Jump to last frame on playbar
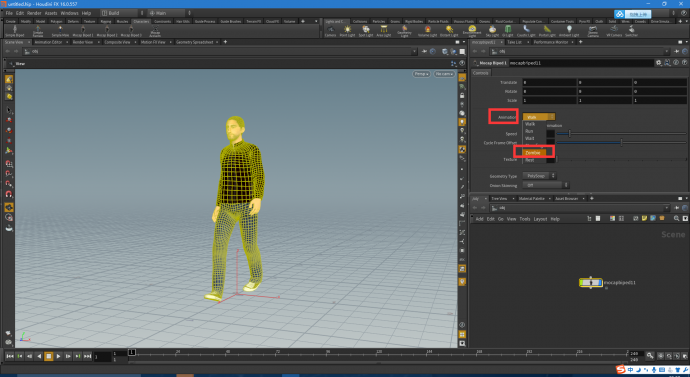The width and height of the screenshot is (690, 377). pos(88,356)
